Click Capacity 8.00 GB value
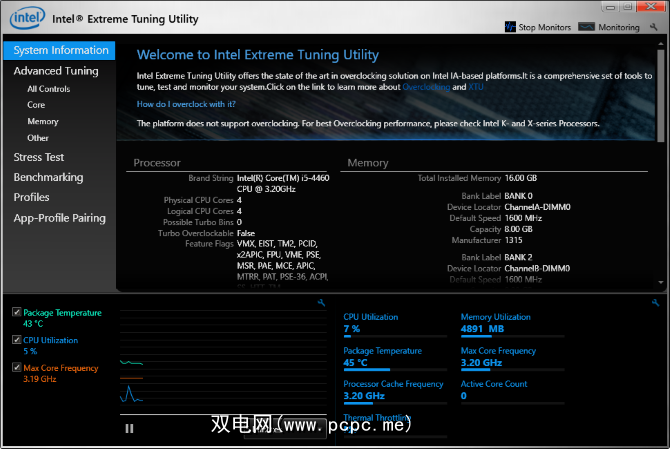 click(x=518, y=229)
